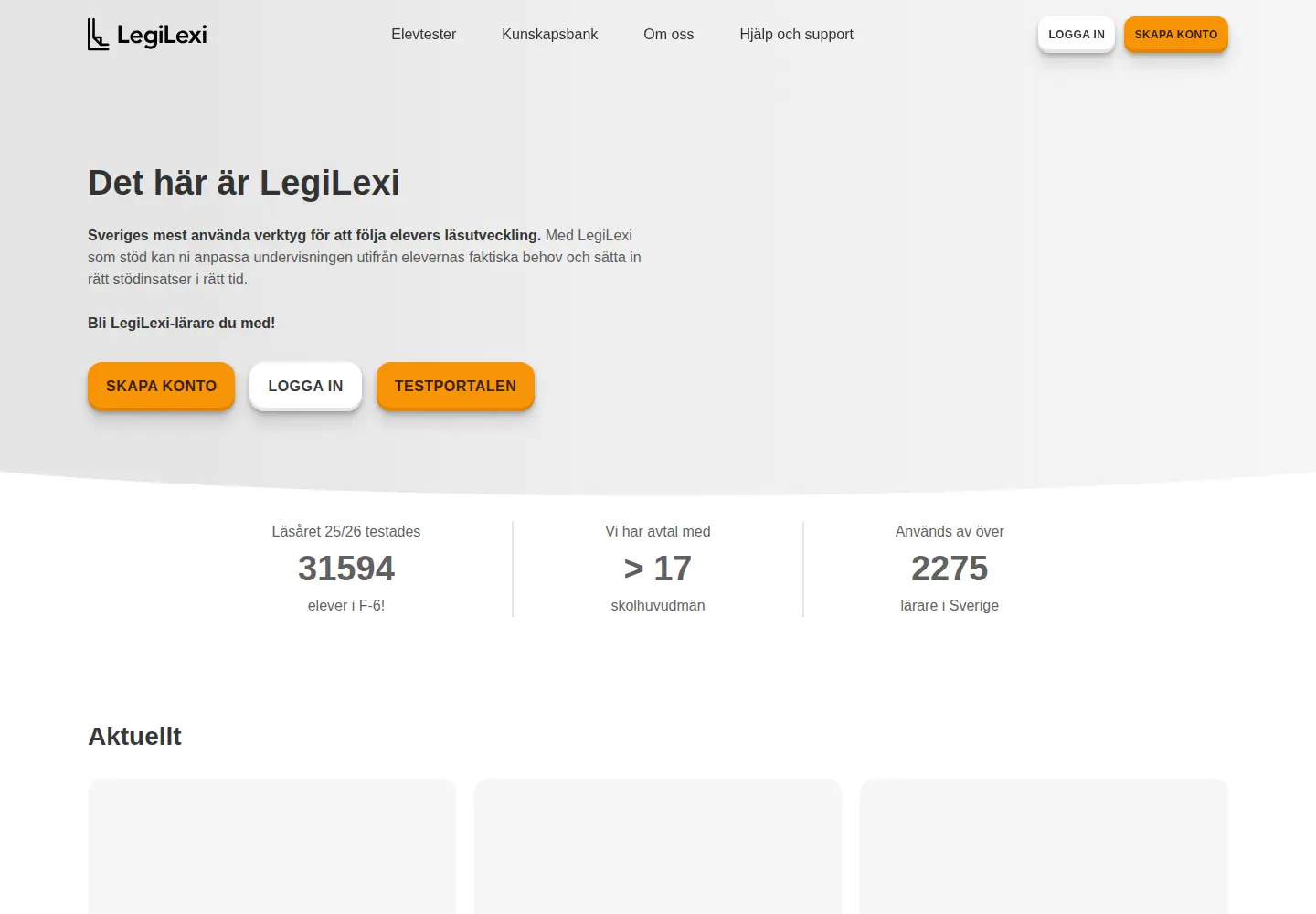Click the text 'Används av över'
The image size is (1316, 914).
click(x=950, y=531)
